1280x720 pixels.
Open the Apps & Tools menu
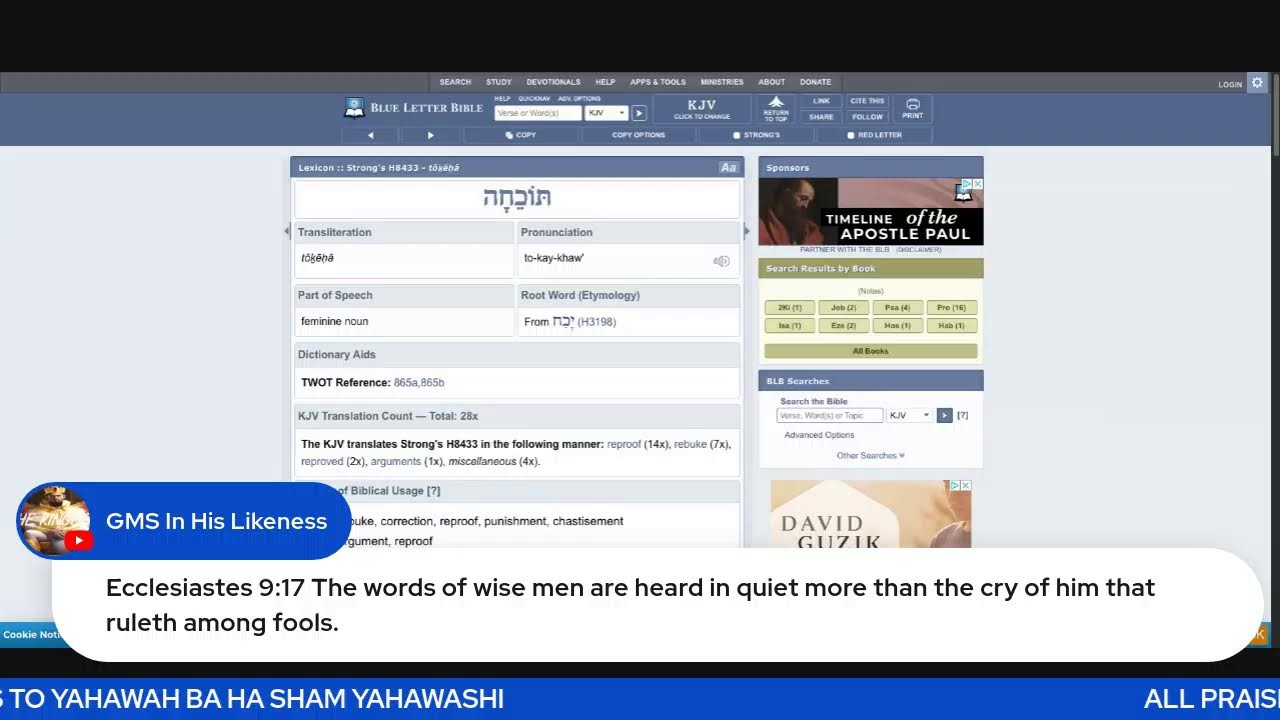pos(658,82)
